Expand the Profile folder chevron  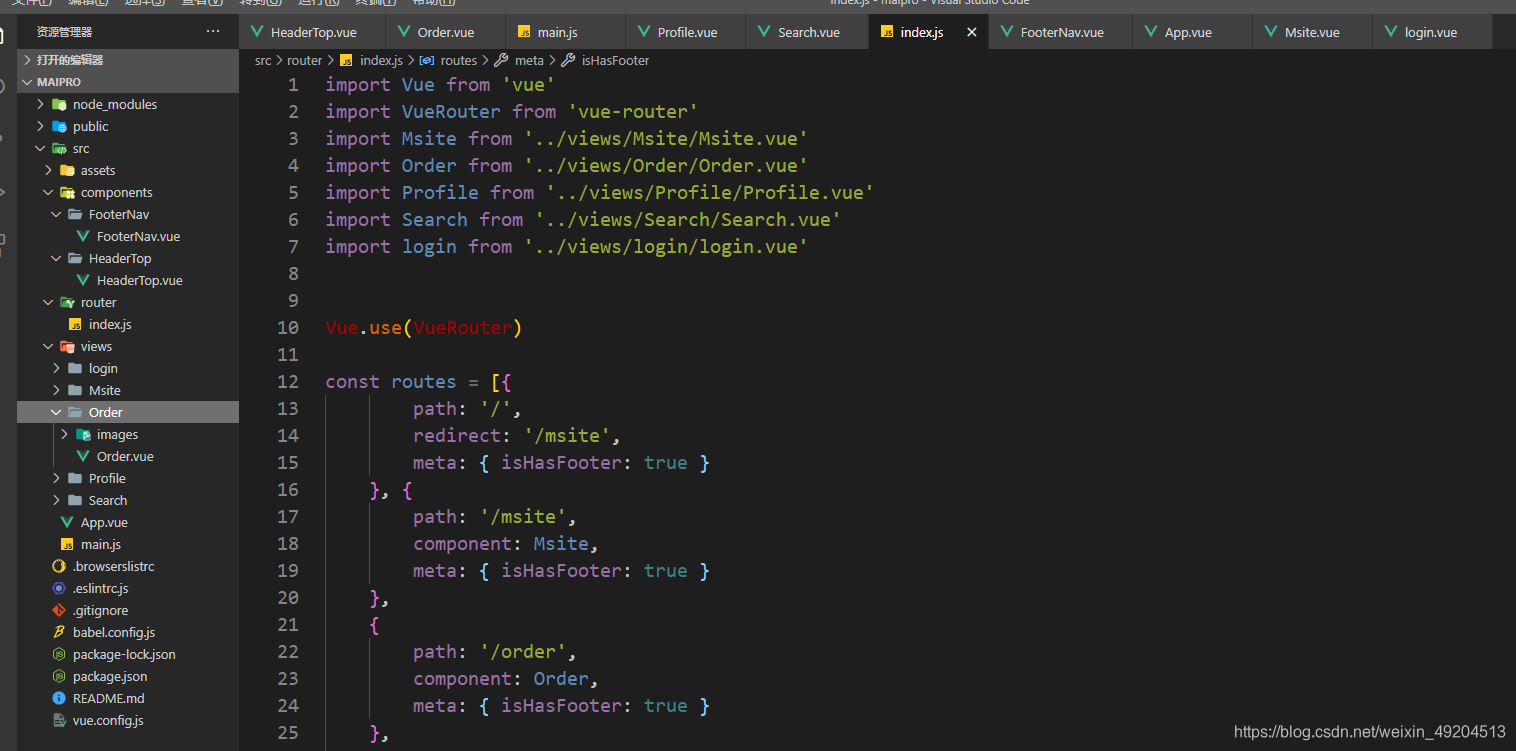pos(57,478)
